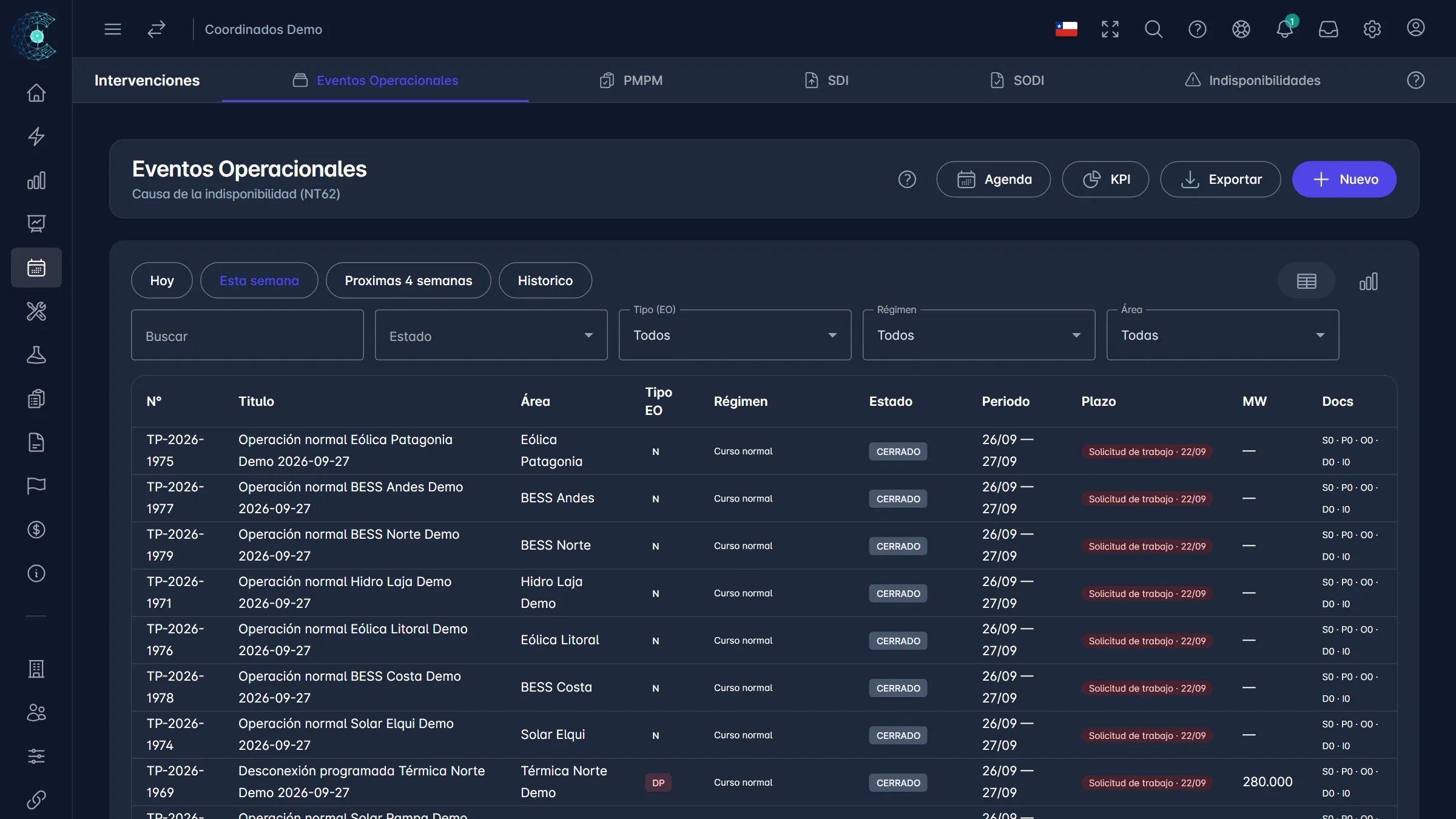Viewport: 1456px width, 819px height.
Task: Click the Buscar search field
Action: point(248,335)
